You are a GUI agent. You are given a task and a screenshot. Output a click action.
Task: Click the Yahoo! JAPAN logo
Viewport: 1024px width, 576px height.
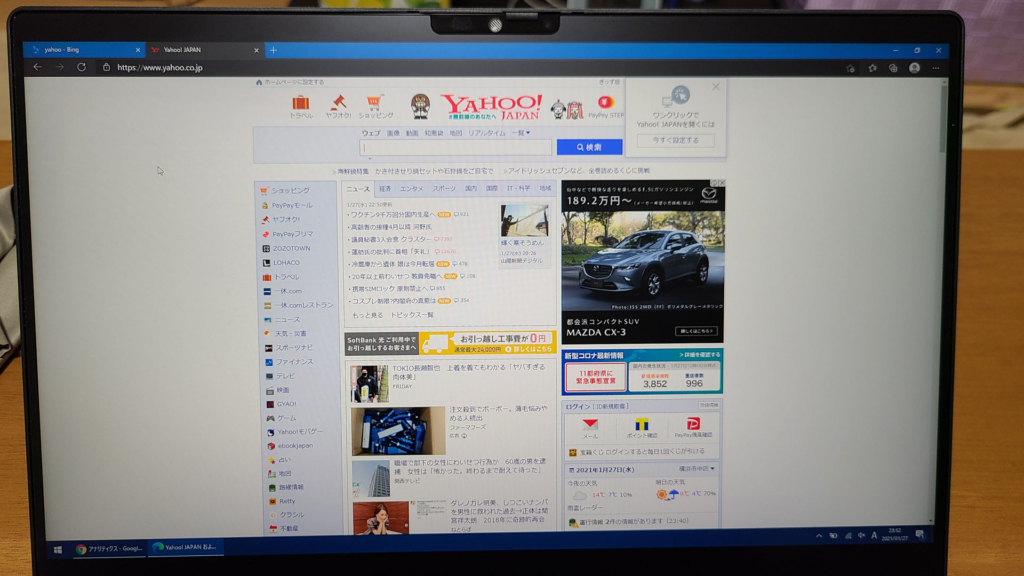[491, 106]
